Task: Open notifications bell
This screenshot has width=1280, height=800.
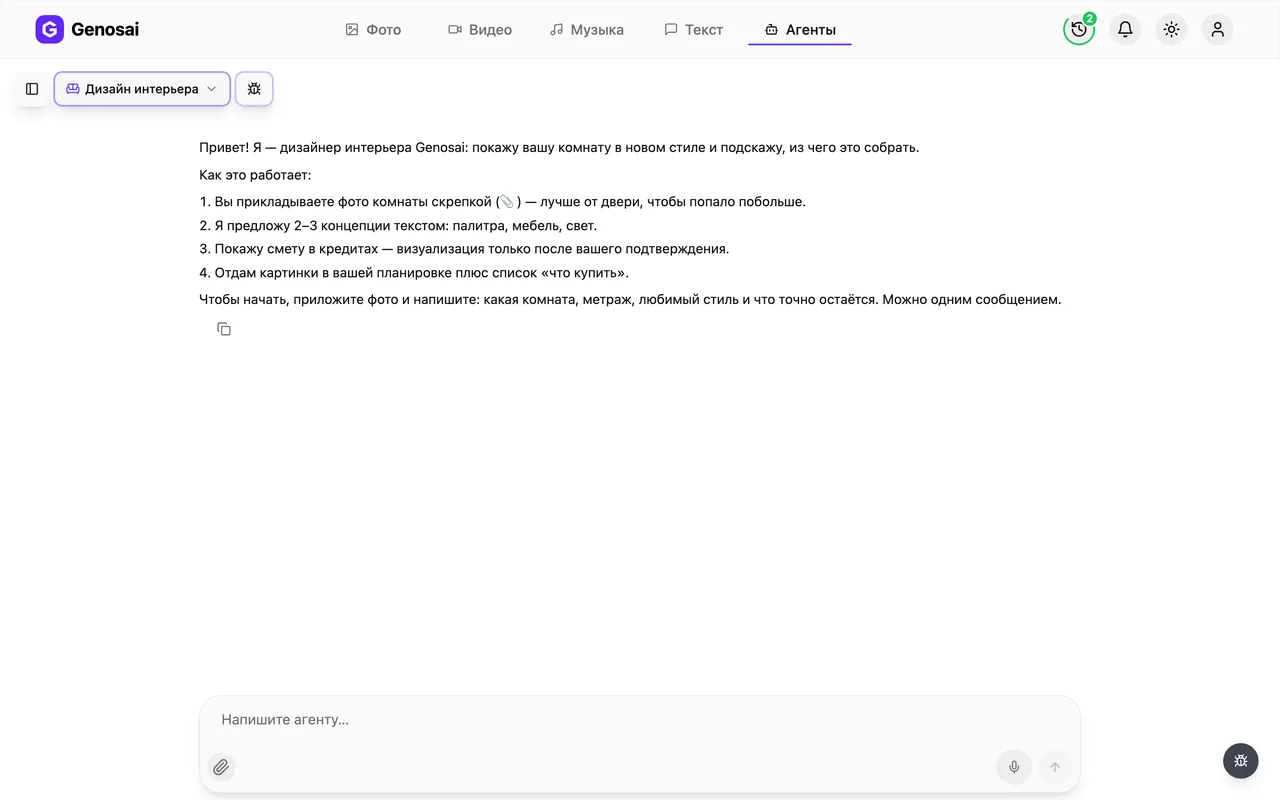Action: 1125,30
